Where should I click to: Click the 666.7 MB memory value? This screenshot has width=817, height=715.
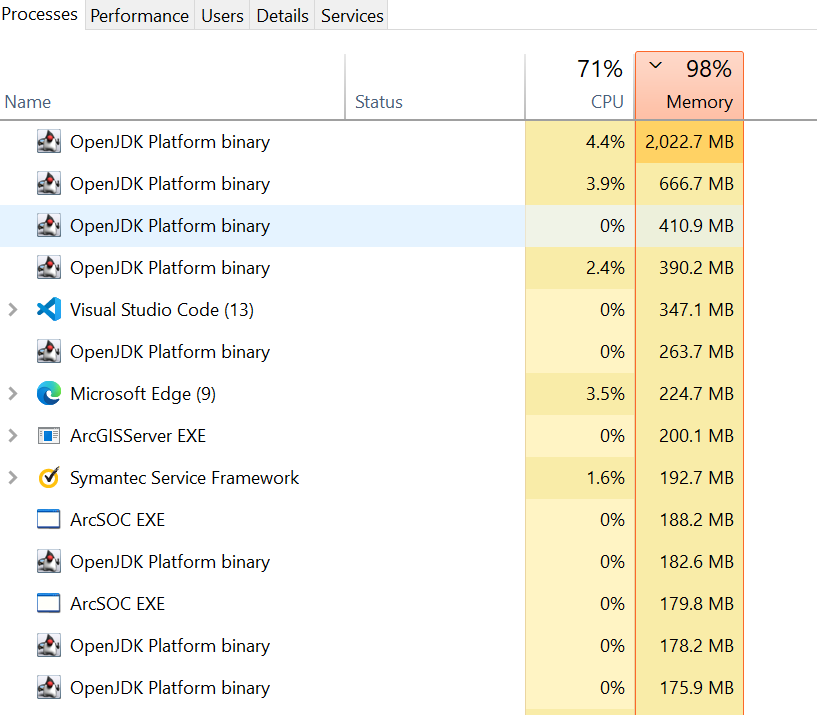[696, 184]
